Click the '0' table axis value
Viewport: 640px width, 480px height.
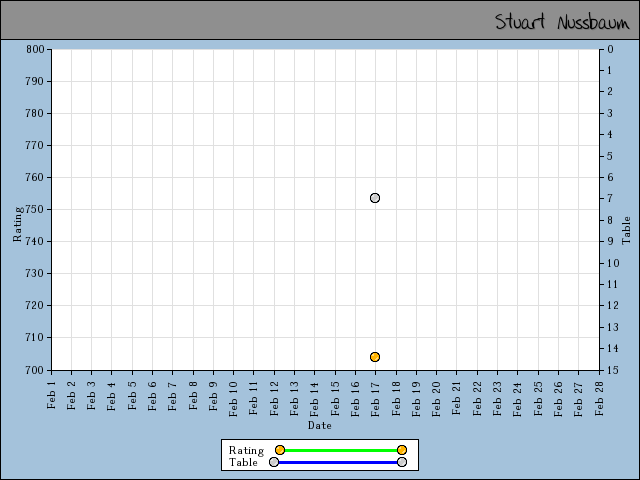pyautogui.click(x=610, y=49)
